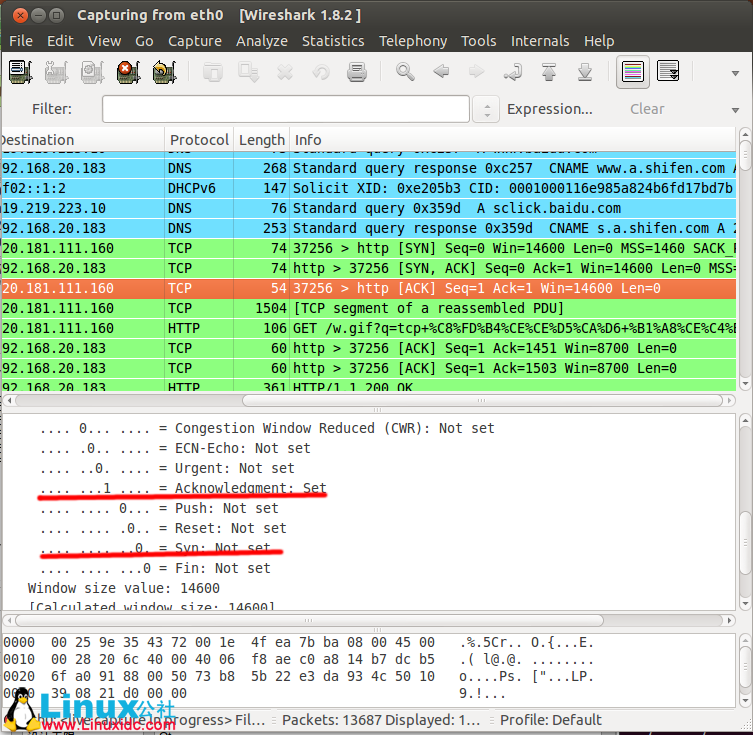Stop the running live capture
753x735 pixels.
click(x=128, y=72)
